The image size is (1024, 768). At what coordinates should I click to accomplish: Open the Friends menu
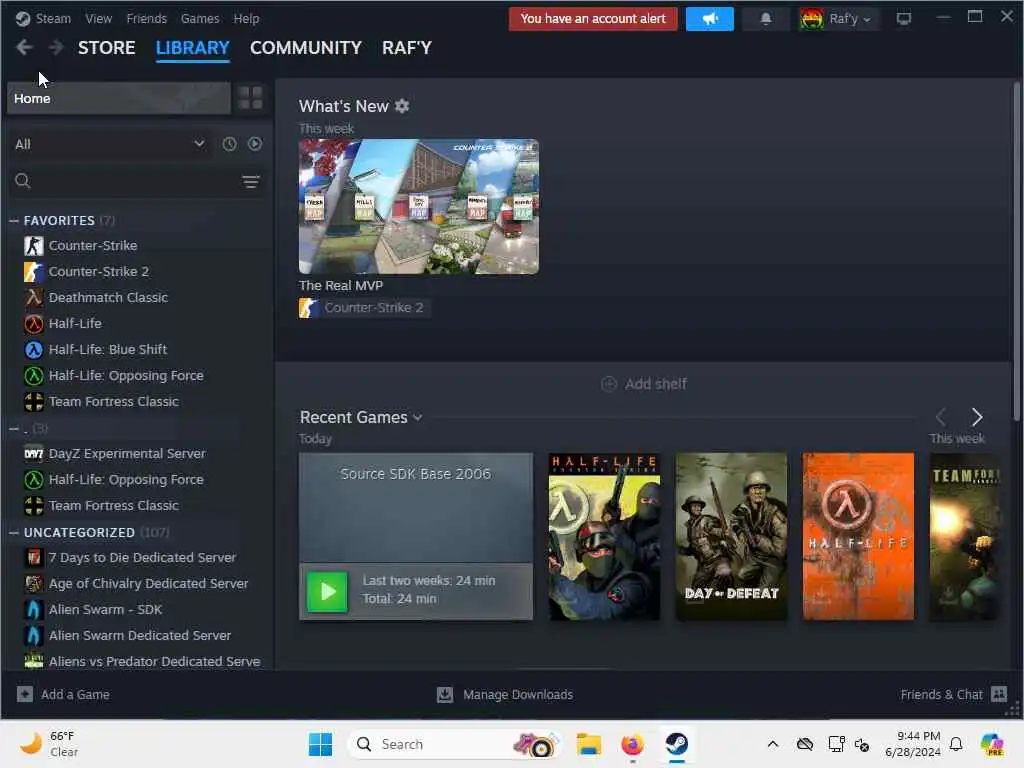click(146, 19)
